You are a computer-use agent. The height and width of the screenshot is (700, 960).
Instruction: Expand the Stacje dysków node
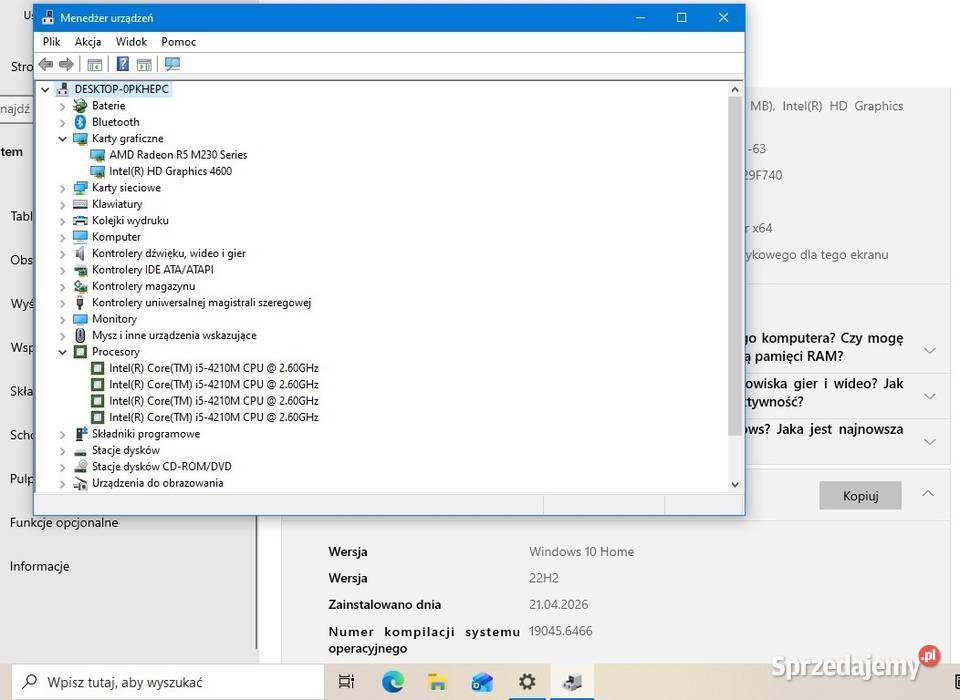pyautogui.click(x=62, y=450)
